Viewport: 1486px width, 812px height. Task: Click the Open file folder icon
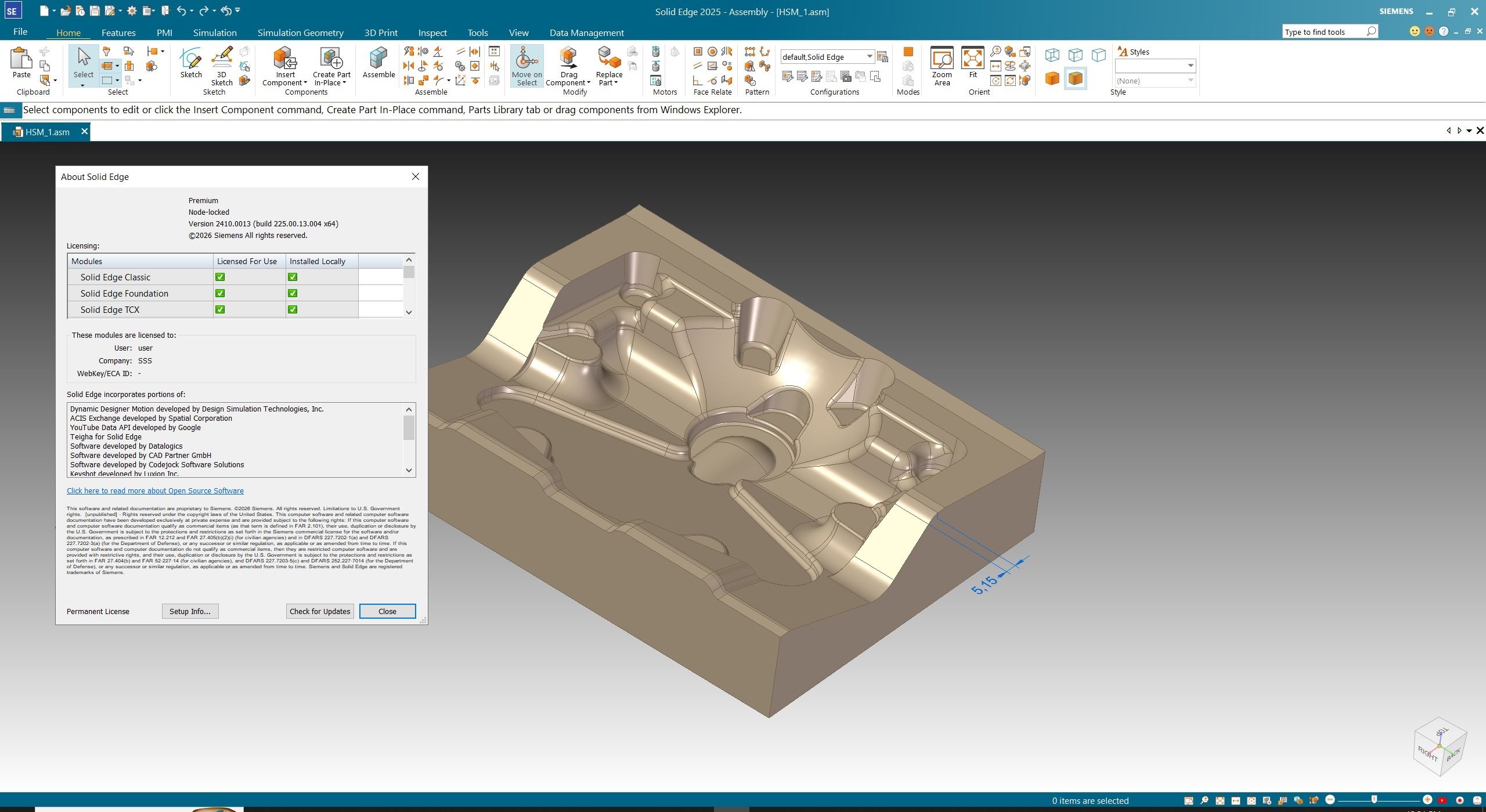66,10
